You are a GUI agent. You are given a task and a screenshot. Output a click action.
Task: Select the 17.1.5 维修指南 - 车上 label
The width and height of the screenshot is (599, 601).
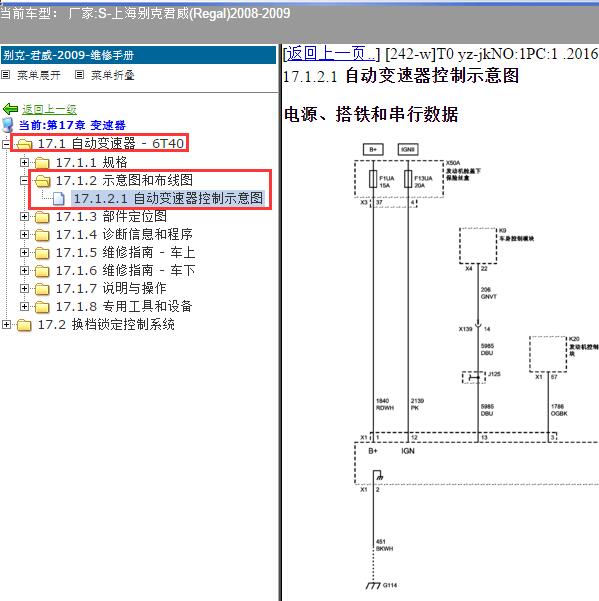pyautogui.click(x=126, y=253)
